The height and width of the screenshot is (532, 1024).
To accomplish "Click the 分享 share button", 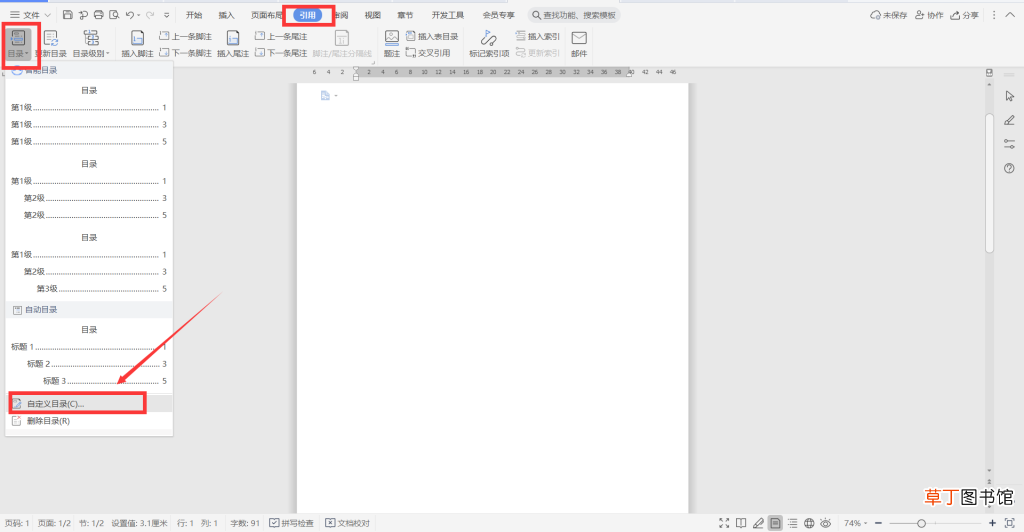I will [965, 15].
